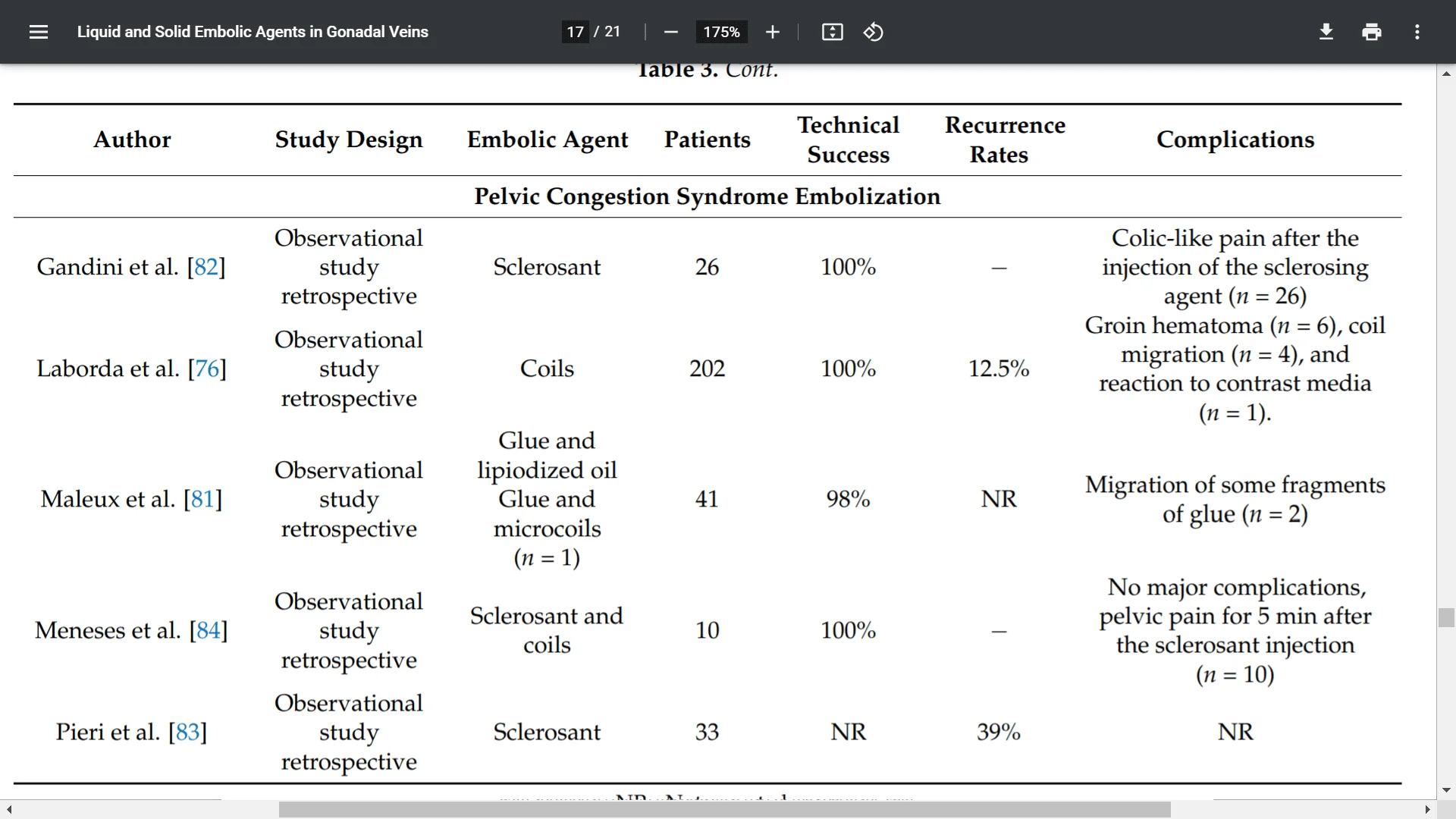Click the zoom level field showing 175%
The height and width of the screenshot is (819, 1456).
[721, 32]
